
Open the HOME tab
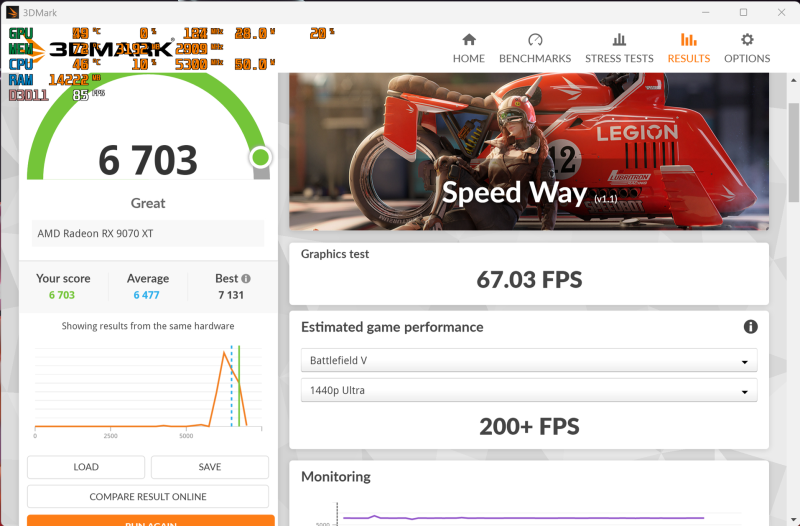tap(468, 48)
